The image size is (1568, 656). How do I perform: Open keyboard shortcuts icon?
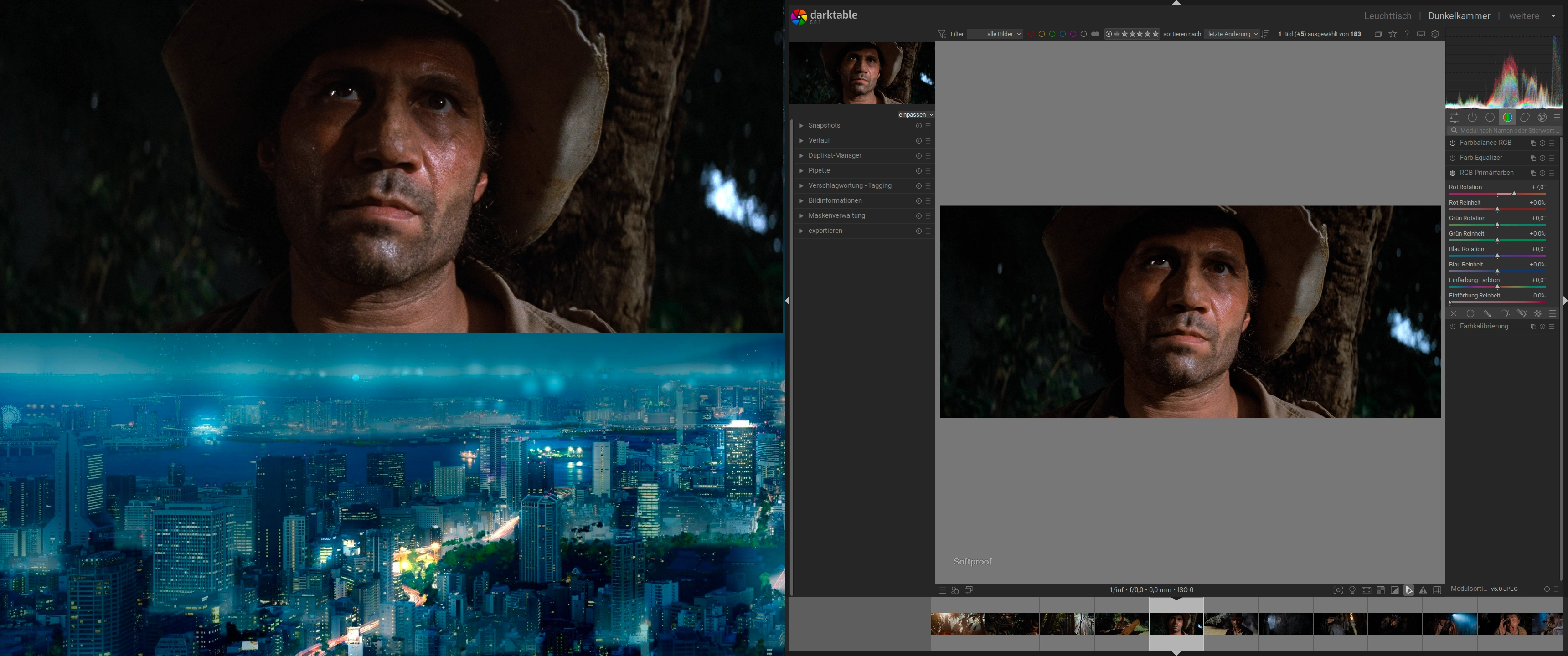[1421, 34]
